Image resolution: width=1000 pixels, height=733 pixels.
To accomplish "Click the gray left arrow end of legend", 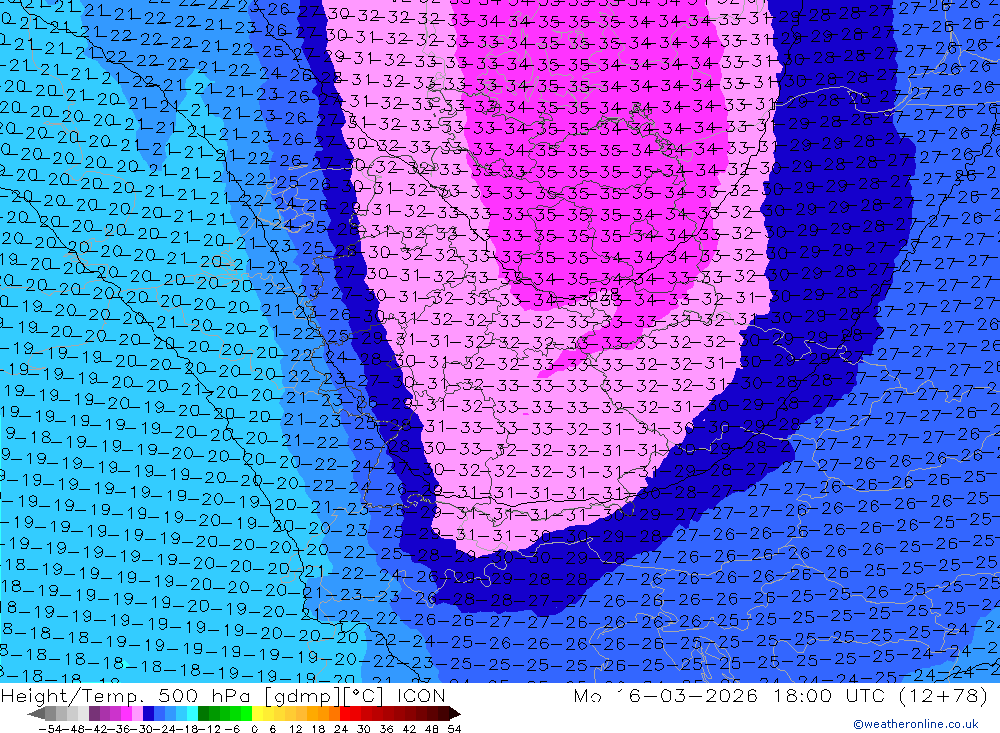I will (x=36, y=714).
